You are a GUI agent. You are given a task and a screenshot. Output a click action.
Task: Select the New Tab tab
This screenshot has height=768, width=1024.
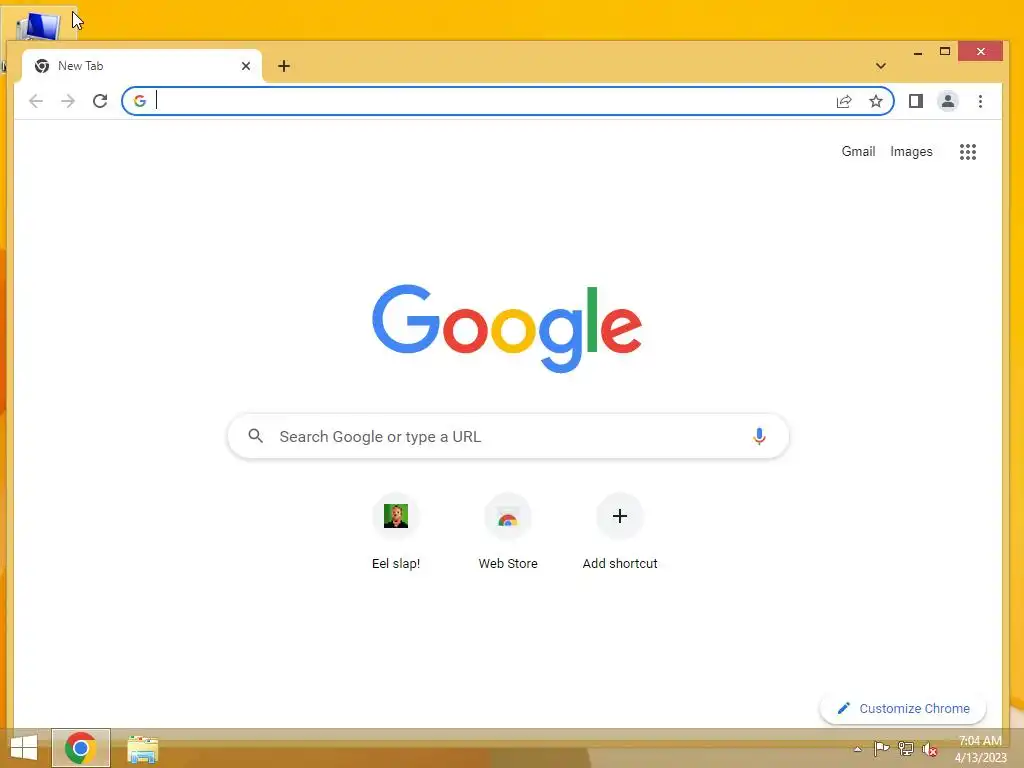[x=142, y=66]
